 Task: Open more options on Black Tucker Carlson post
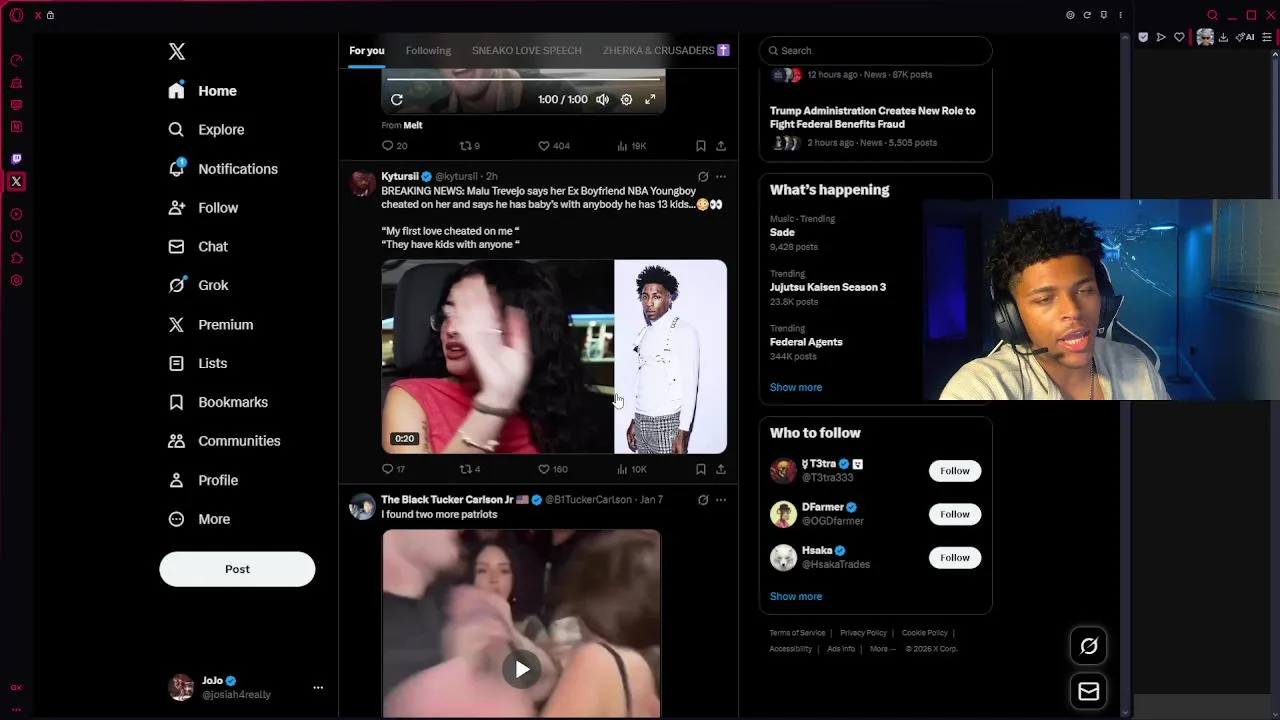tap(721, 500)
